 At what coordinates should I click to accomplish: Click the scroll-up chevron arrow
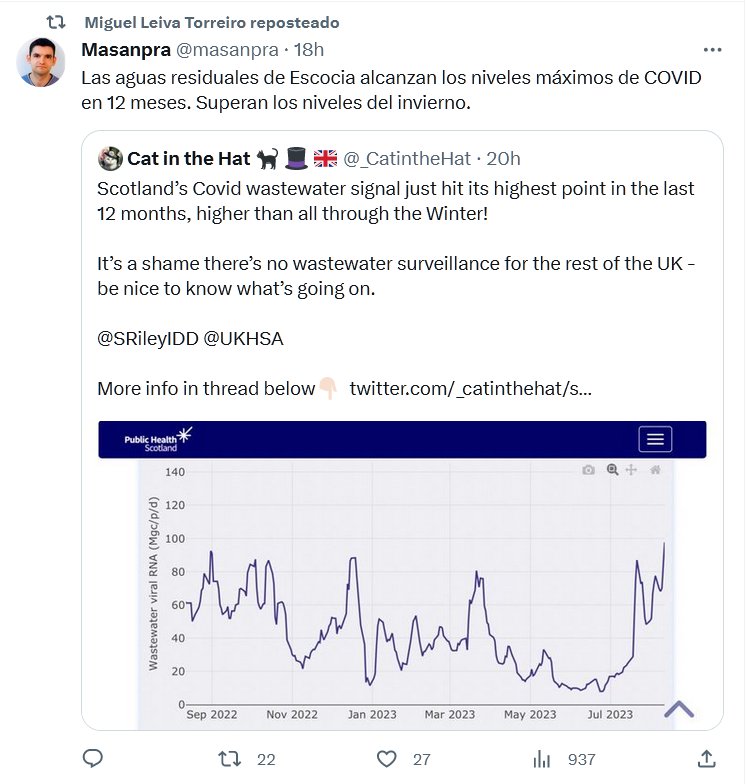(679, 709)
